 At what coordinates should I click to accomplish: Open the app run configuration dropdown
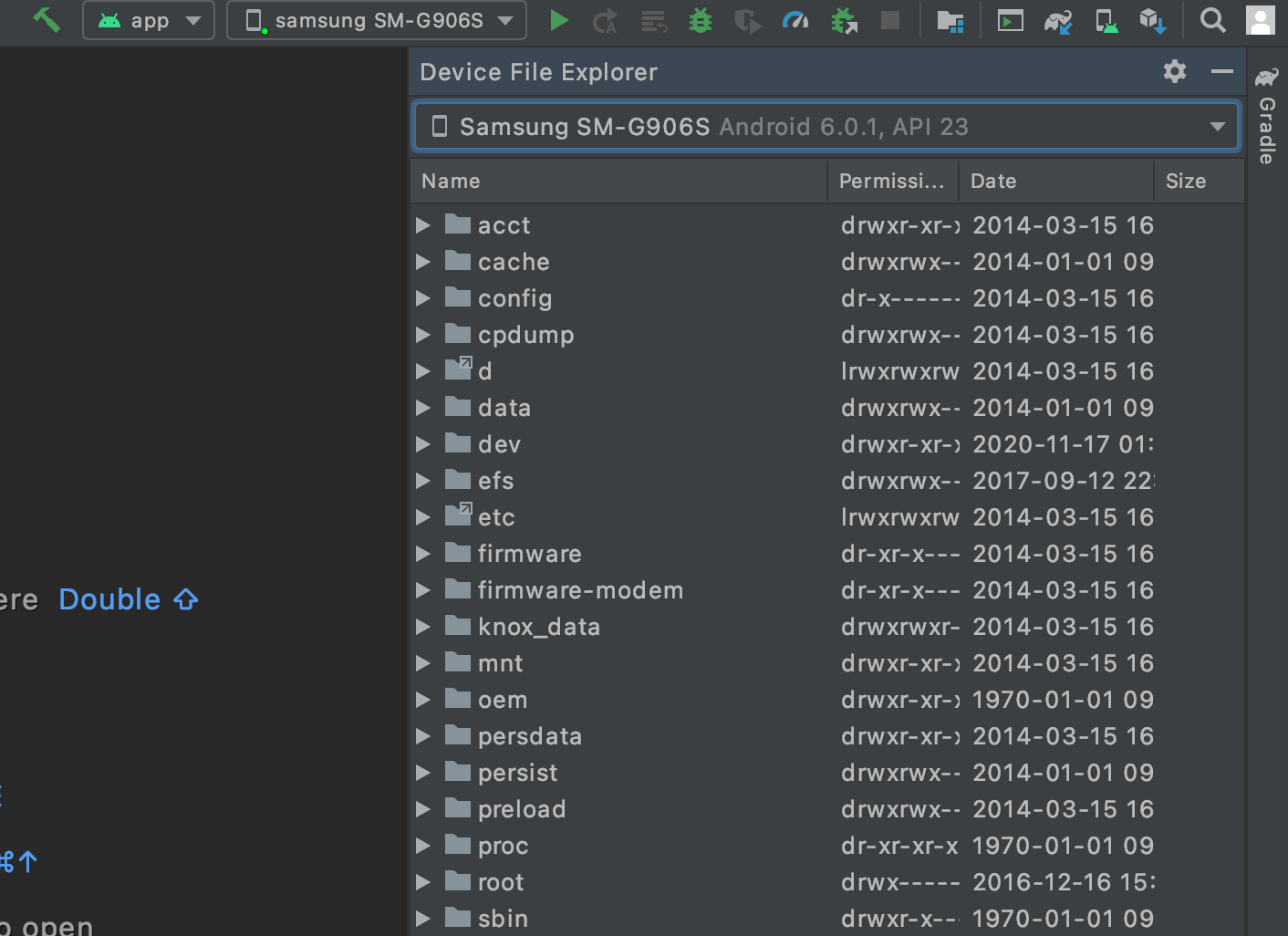[149, 20]
